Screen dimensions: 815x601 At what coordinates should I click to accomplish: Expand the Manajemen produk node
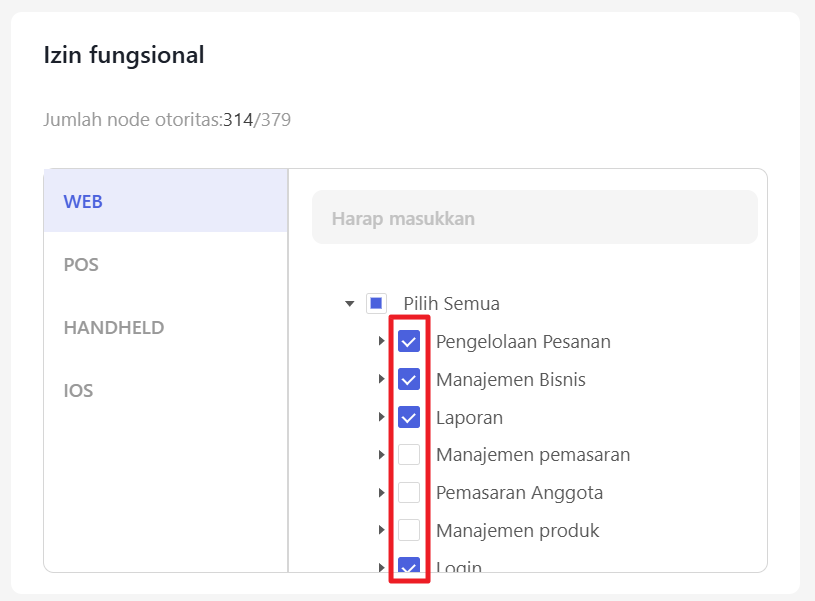(381, 530)
